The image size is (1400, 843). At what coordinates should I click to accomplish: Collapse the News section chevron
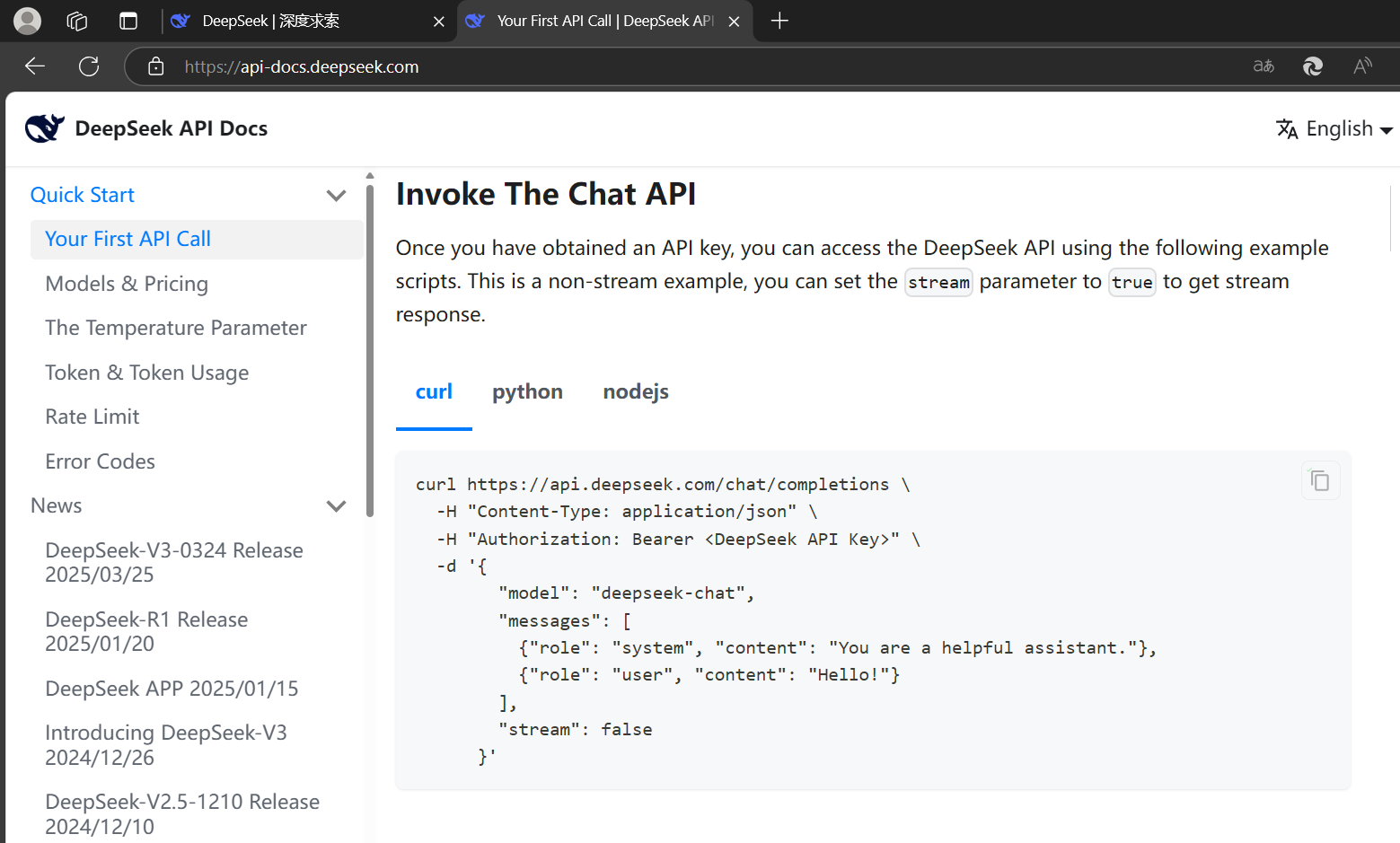[337, 505]
